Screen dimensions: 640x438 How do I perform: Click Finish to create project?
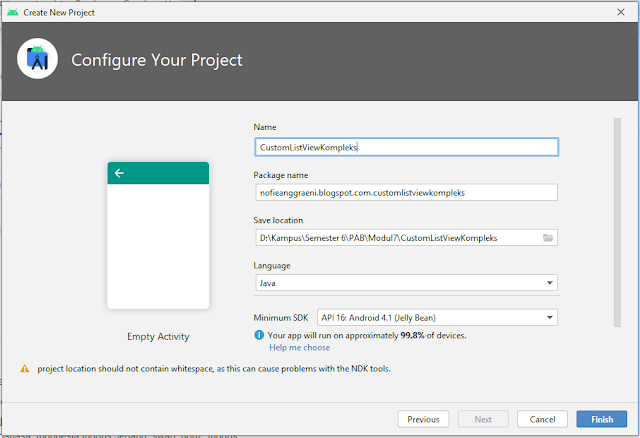pyautogui.click(x=602, y=419)
